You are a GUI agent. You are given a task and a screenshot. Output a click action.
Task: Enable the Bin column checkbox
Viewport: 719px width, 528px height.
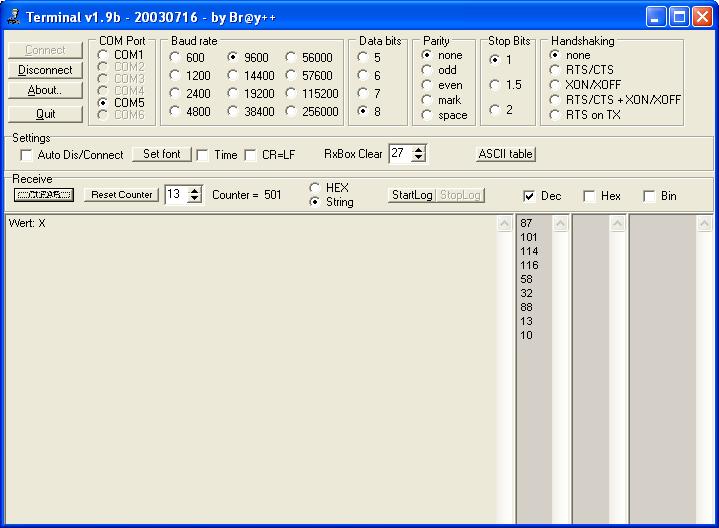[x=650, y=196]
